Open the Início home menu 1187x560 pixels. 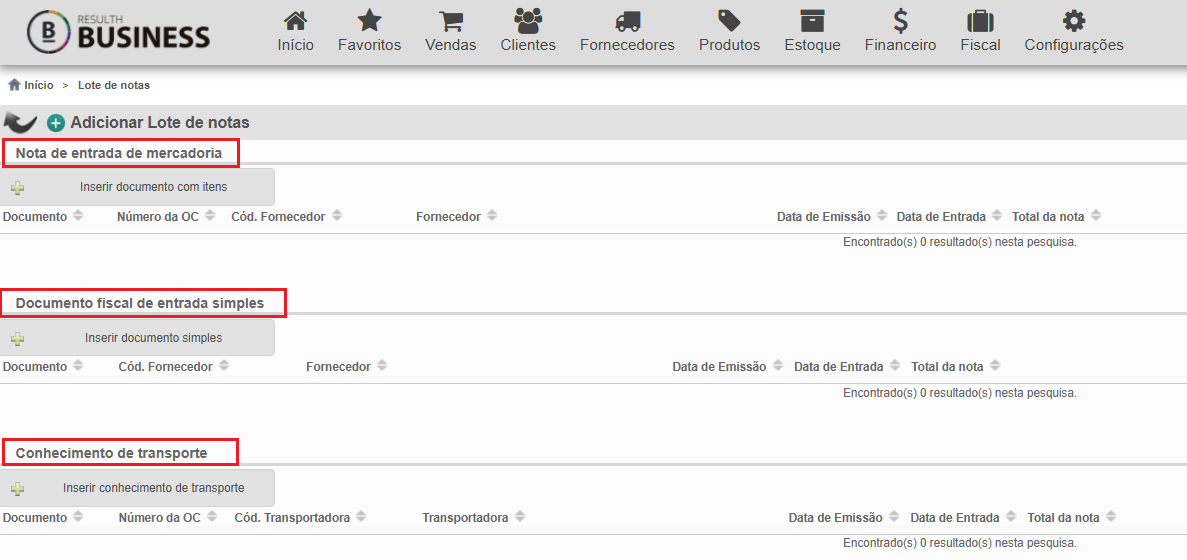(295, 31)
